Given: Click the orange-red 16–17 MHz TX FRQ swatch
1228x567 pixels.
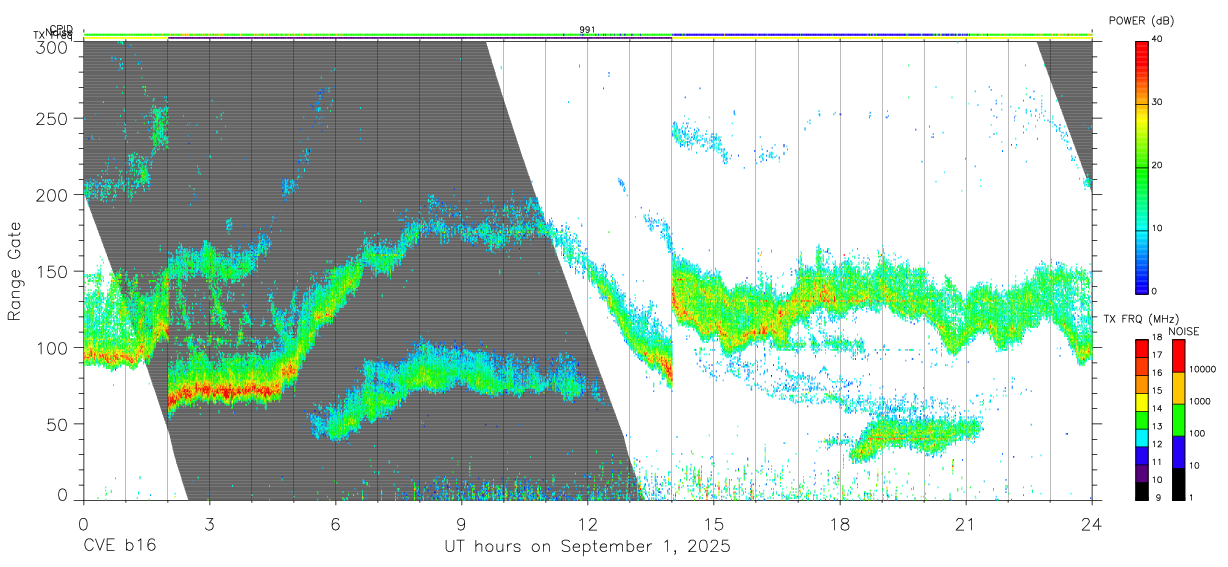Looking at the screenshot, I should [x=1141, y=364].
